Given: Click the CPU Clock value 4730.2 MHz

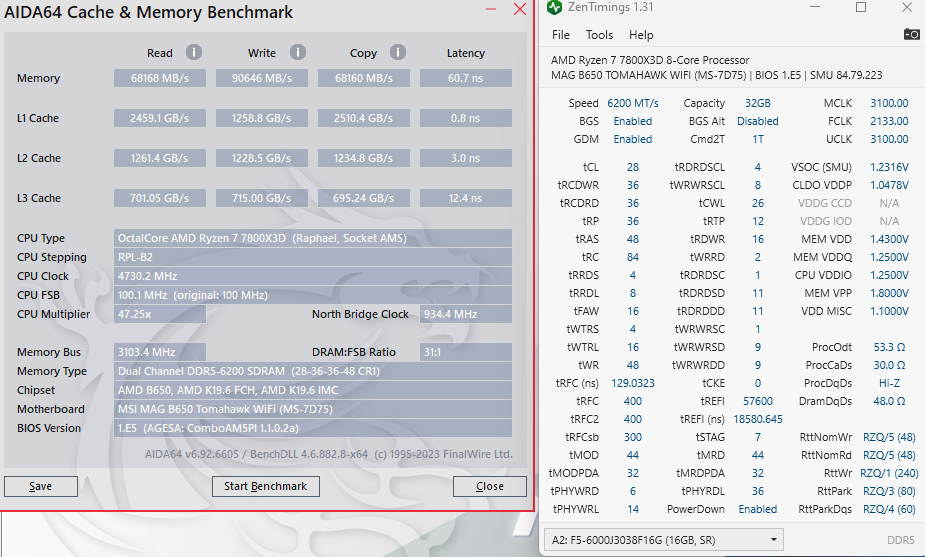Looking at the screenshot, I should [313, 276].
